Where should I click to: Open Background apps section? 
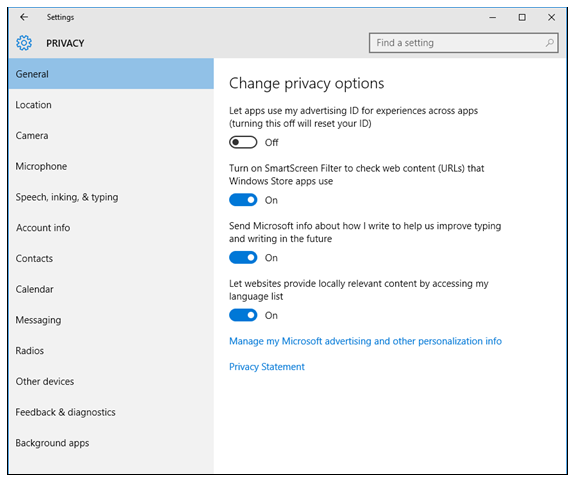[x=111, y=443]
